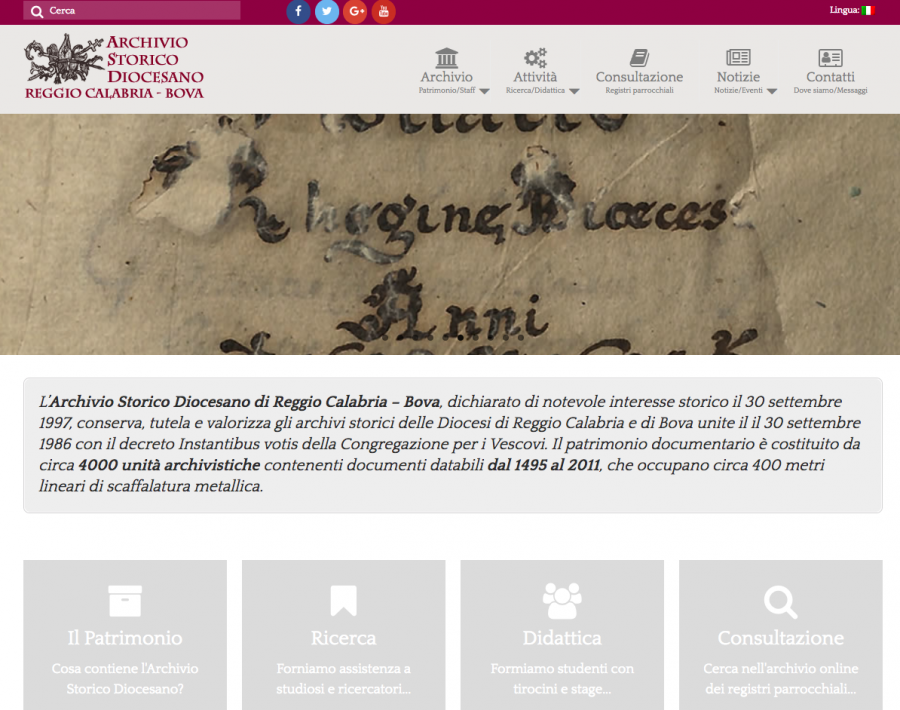Open the Facebook social link
The width and height of the screenshot is (900, 710).
point(298,11)
